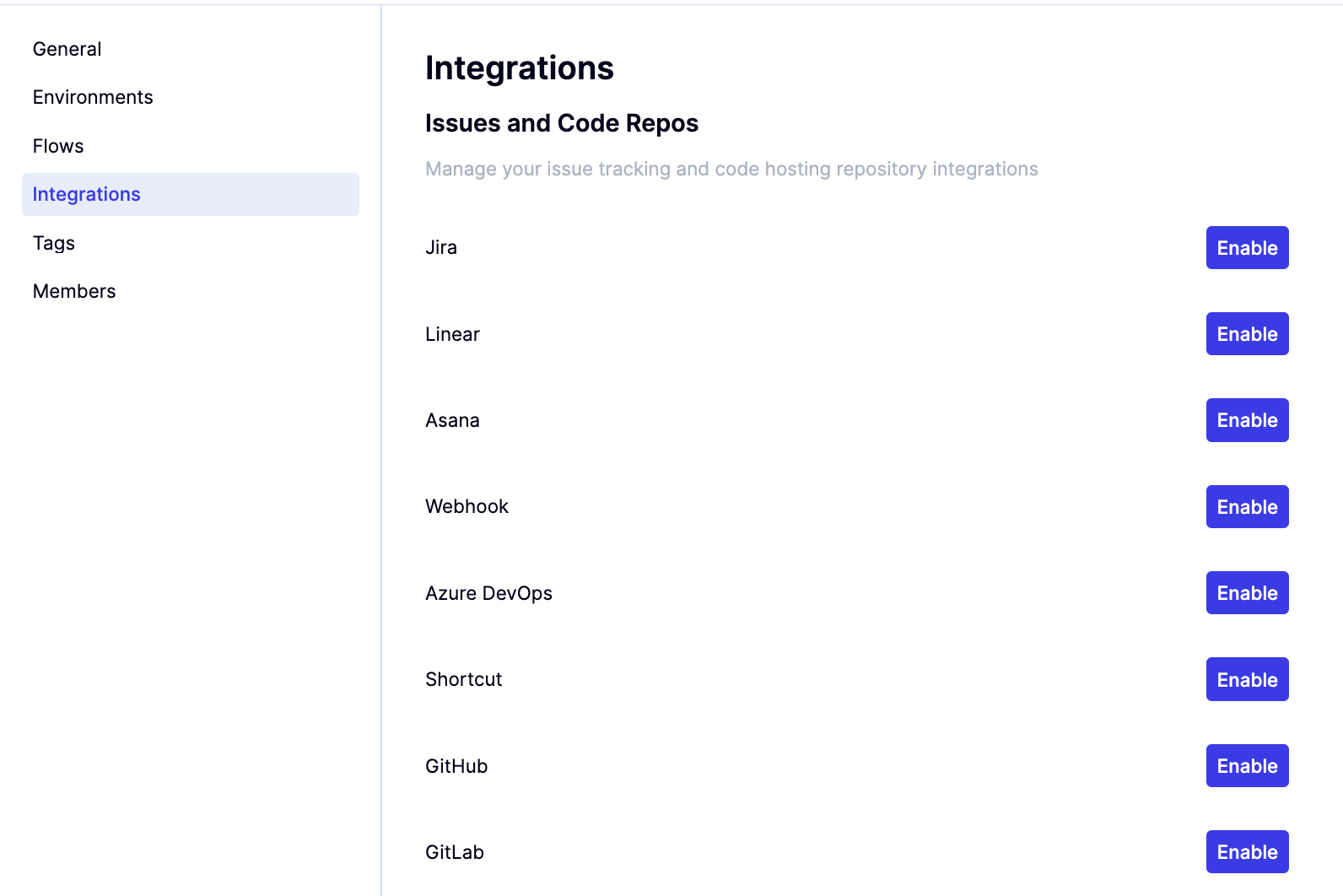
Task: Select Flows from the settings sidebar
Action: click(58, 146)
